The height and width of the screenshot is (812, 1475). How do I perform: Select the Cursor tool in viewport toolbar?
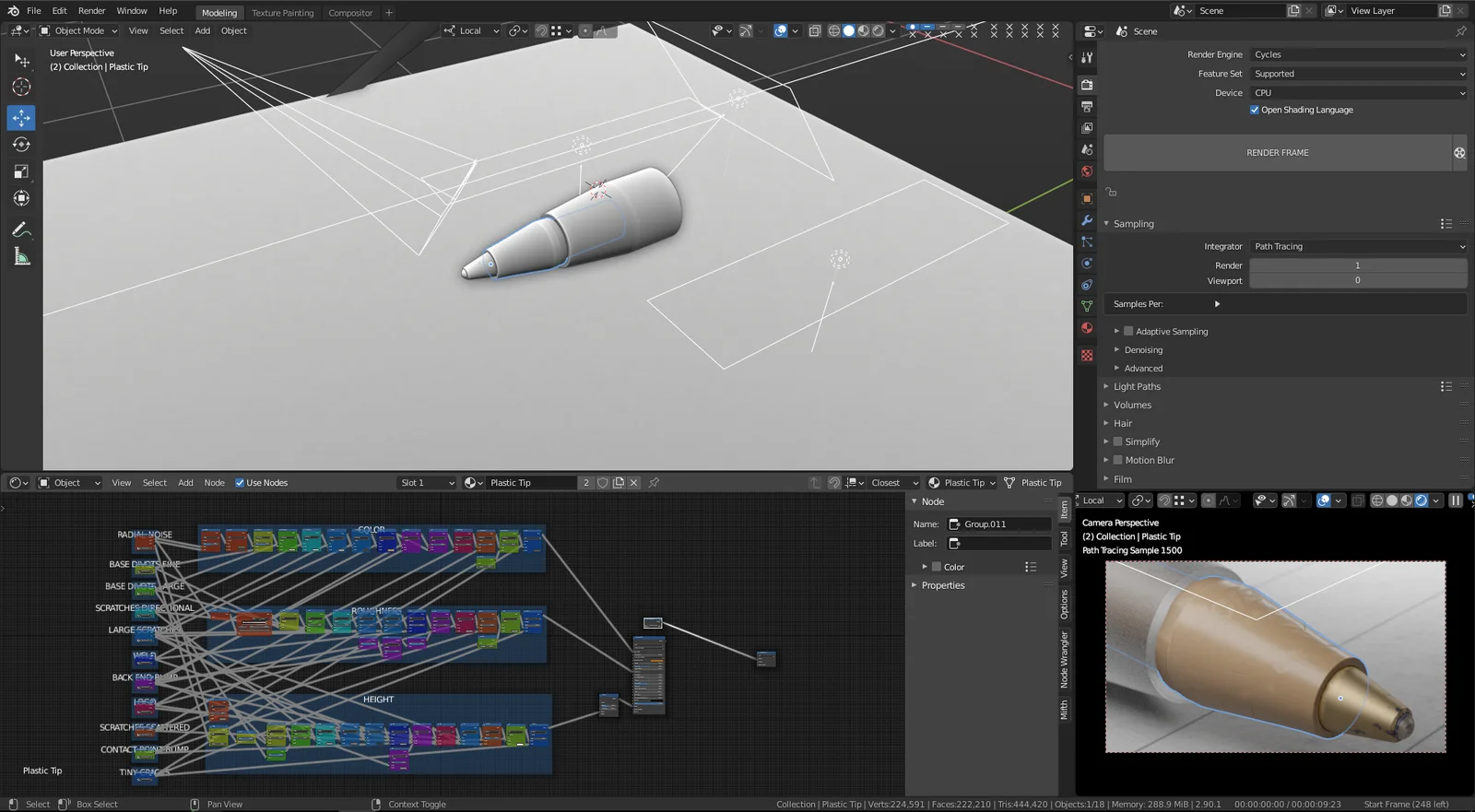[21, 88]
